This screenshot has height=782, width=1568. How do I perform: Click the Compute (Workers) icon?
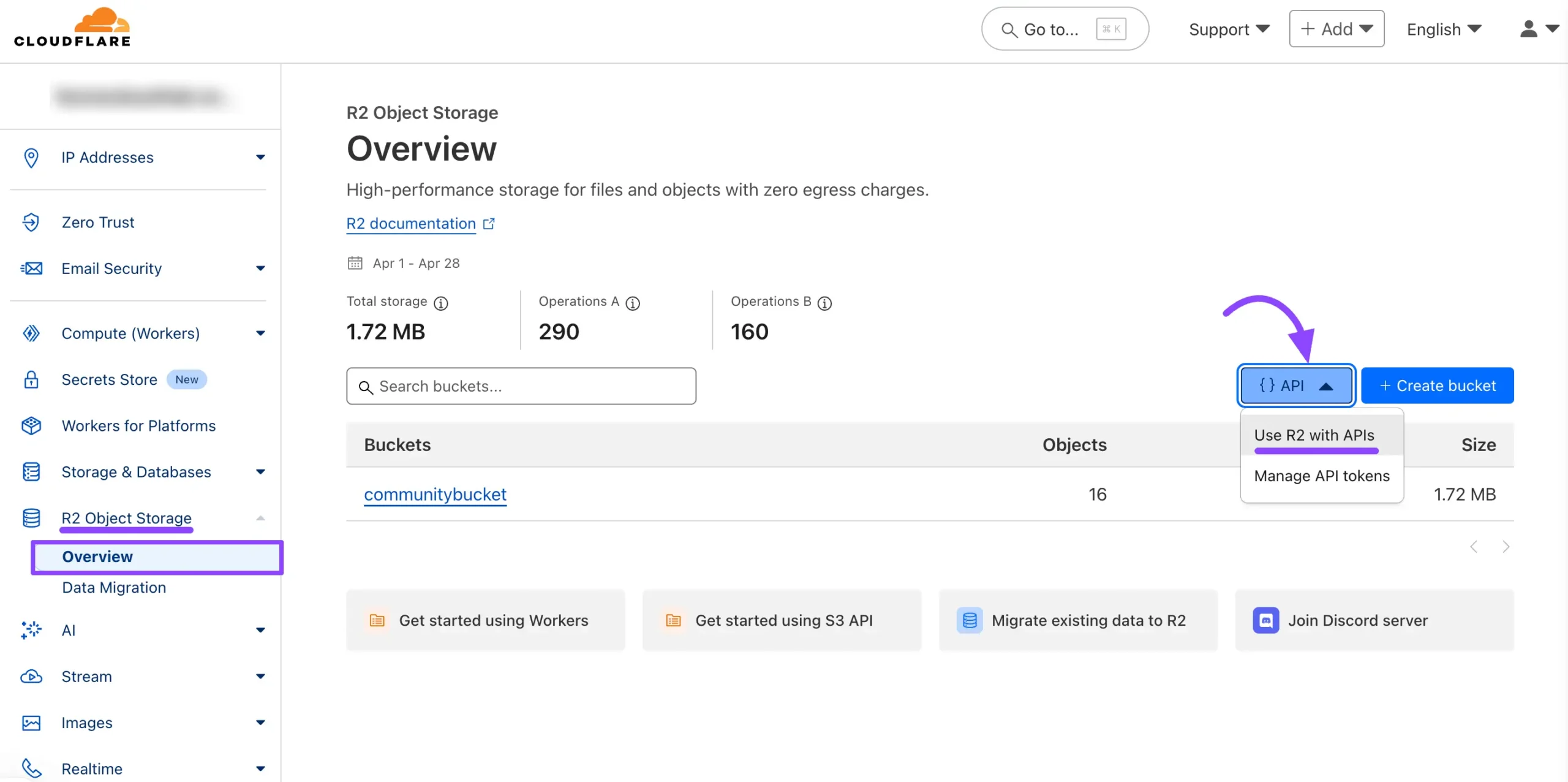(x=31, y=333)
